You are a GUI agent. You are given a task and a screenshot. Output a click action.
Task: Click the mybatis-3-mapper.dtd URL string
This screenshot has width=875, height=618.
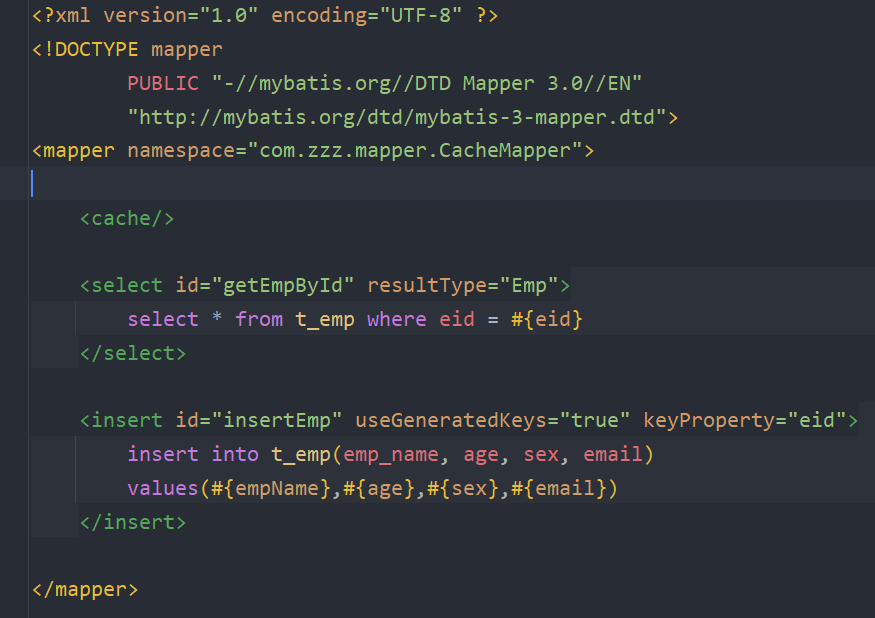pos(397,117)
